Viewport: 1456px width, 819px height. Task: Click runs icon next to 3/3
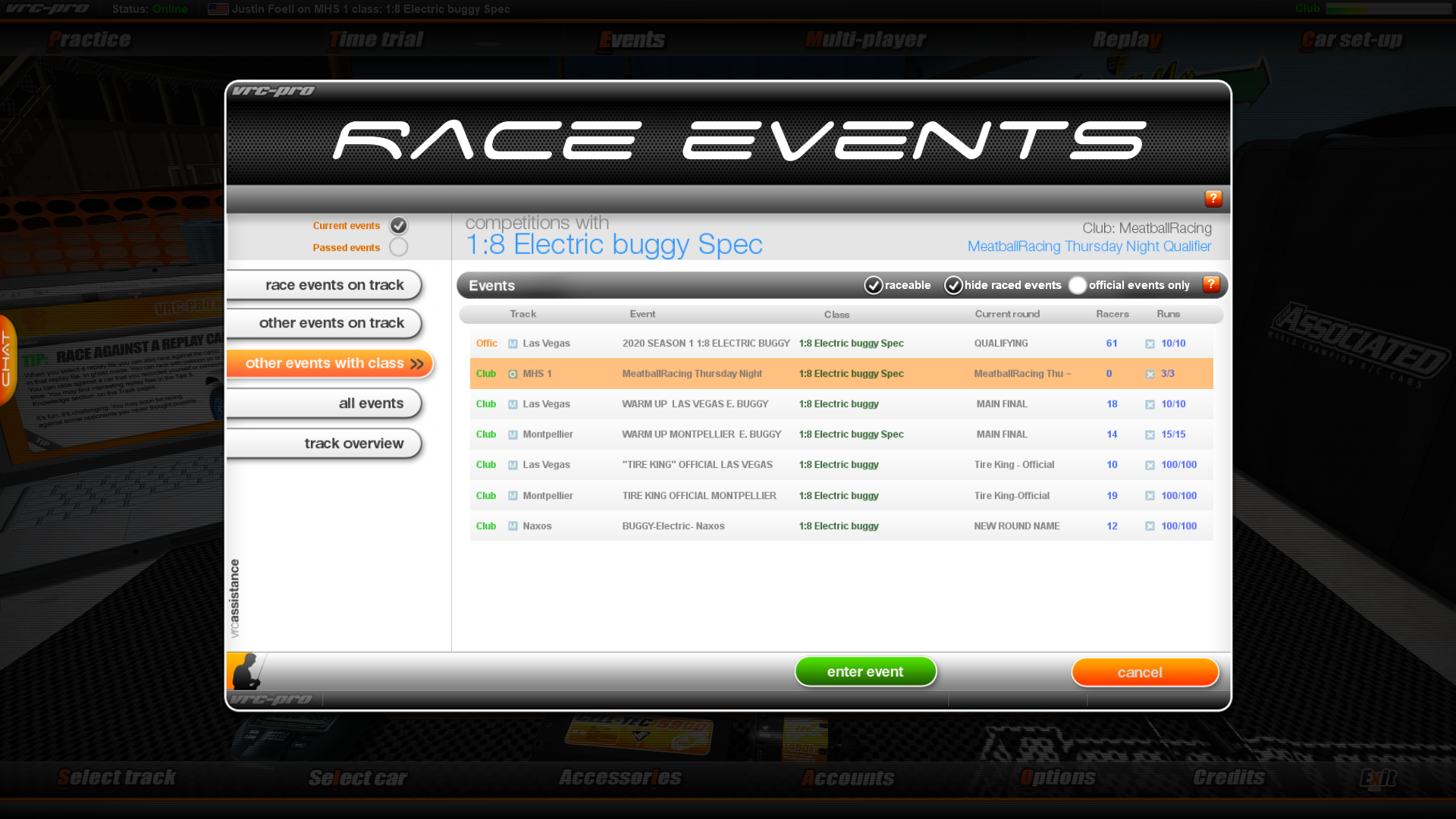1150,374
